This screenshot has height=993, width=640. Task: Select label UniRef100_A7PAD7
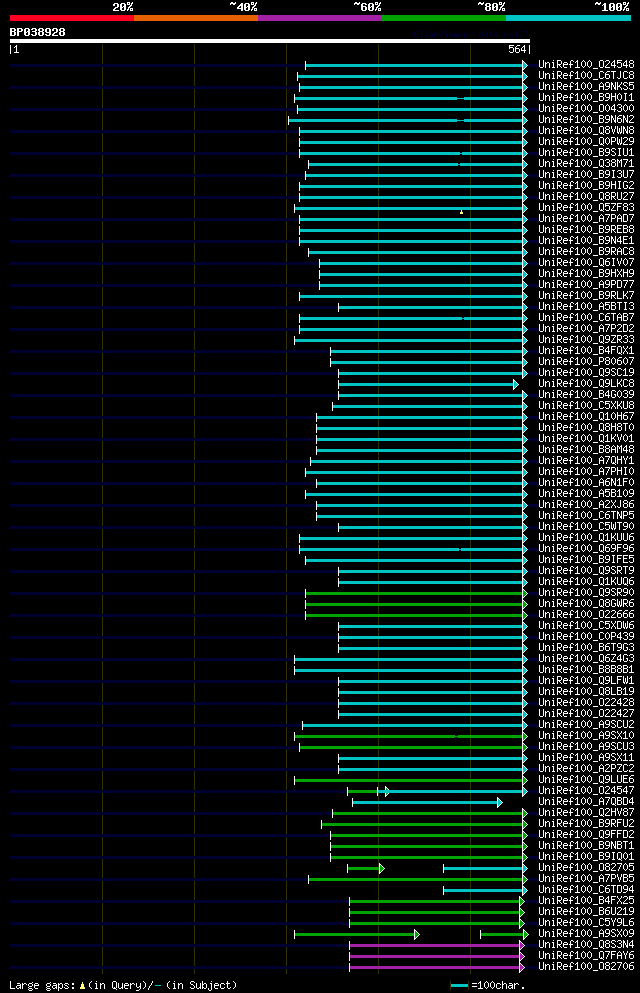586,218
